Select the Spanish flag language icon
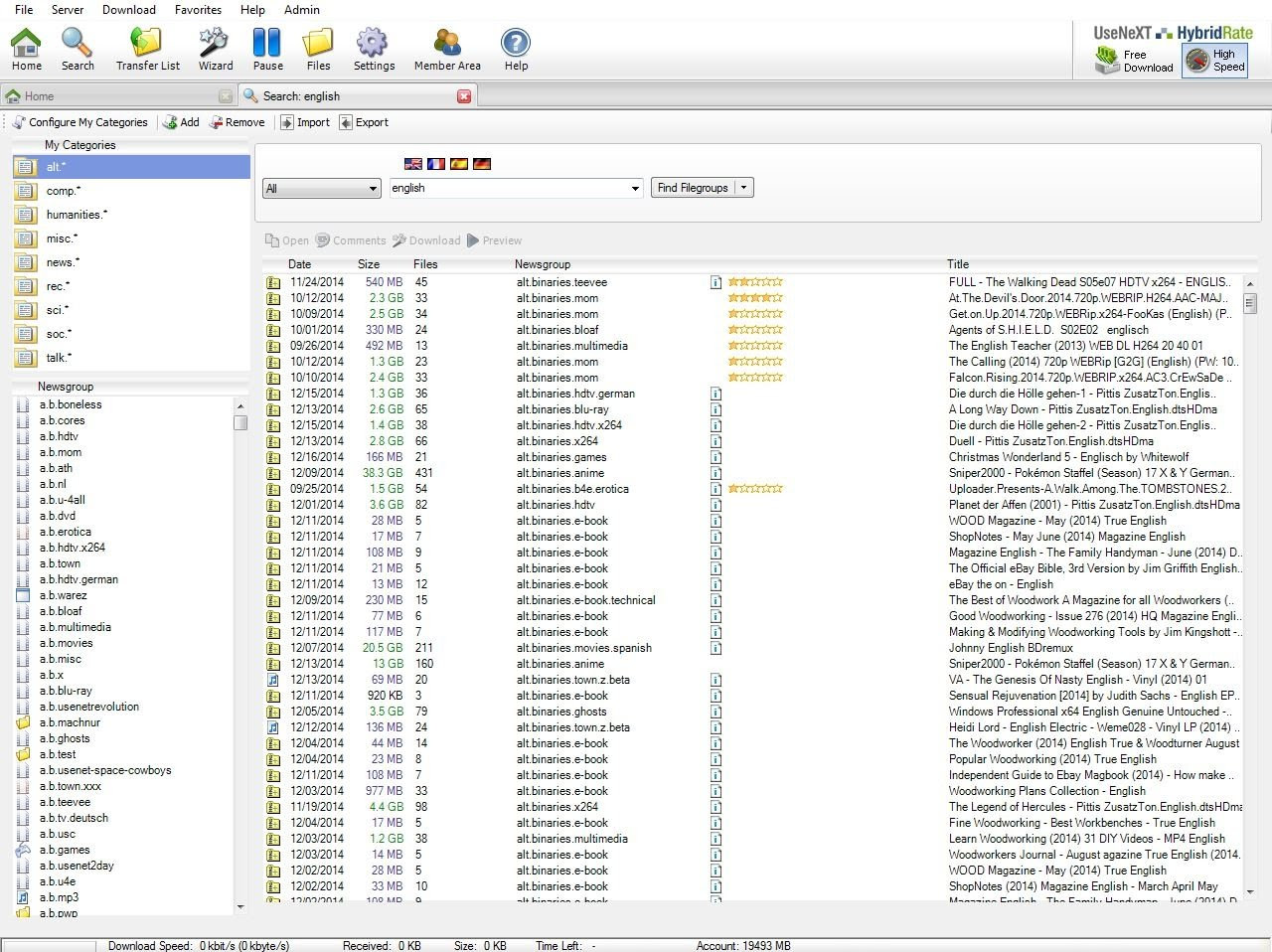Viewport: 1272px width, 952px height. tap(459, 164)
